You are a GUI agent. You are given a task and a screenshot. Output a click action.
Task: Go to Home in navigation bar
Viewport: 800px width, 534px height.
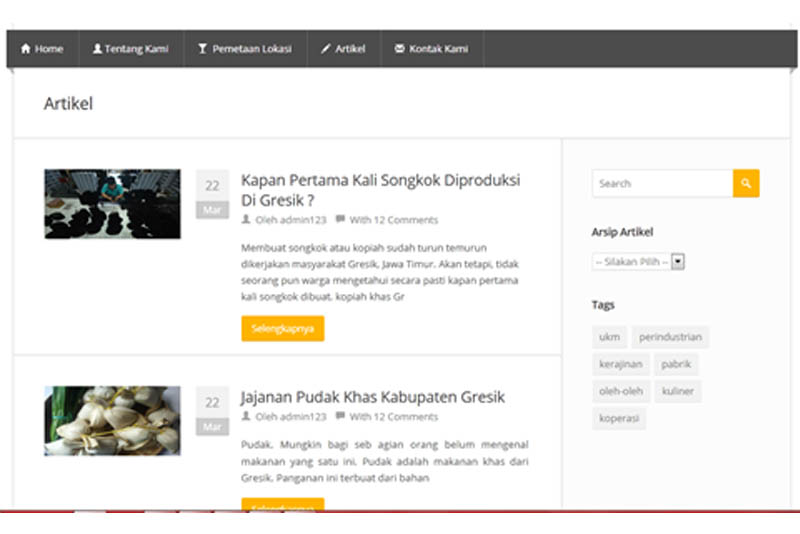tap(42, 49)
